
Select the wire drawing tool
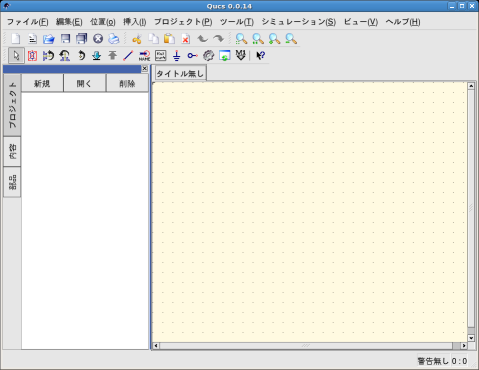[128, 55]
